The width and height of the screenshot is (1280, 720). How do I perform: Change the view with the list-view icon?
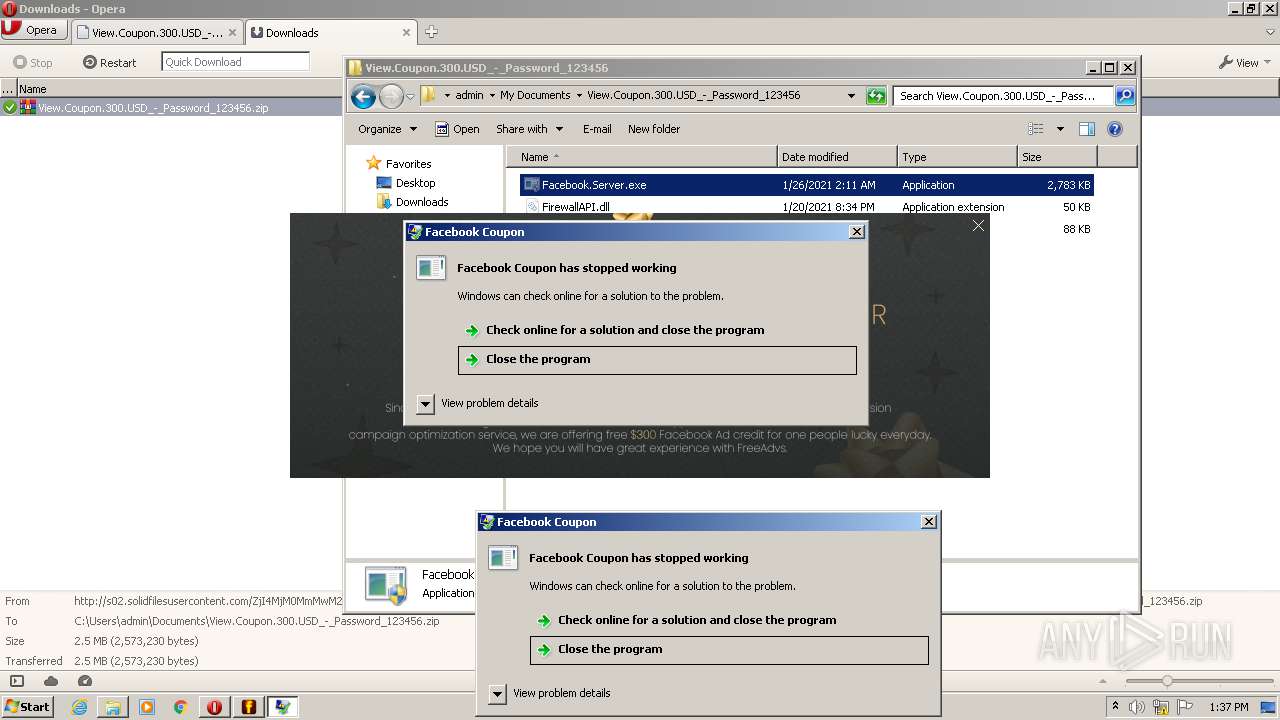1036,129
